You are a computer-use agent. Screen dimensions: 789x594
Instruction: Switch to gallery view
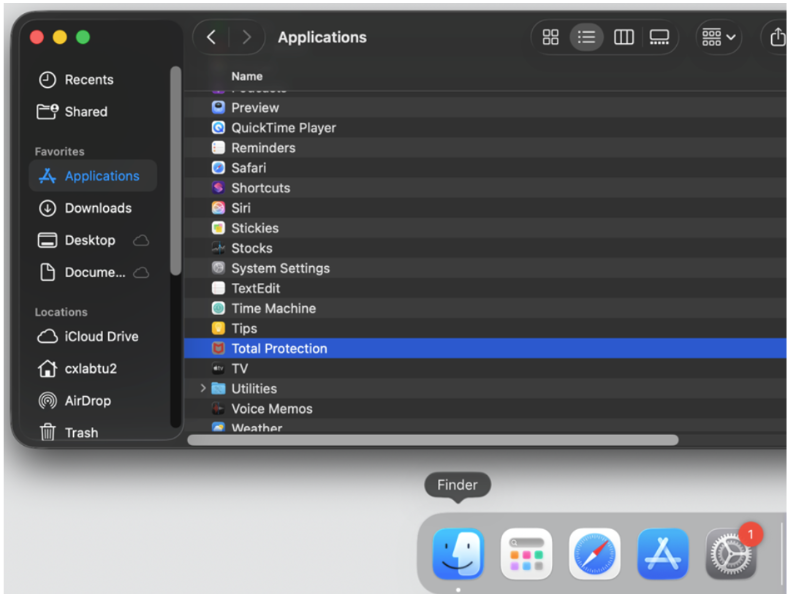(659, 37)
